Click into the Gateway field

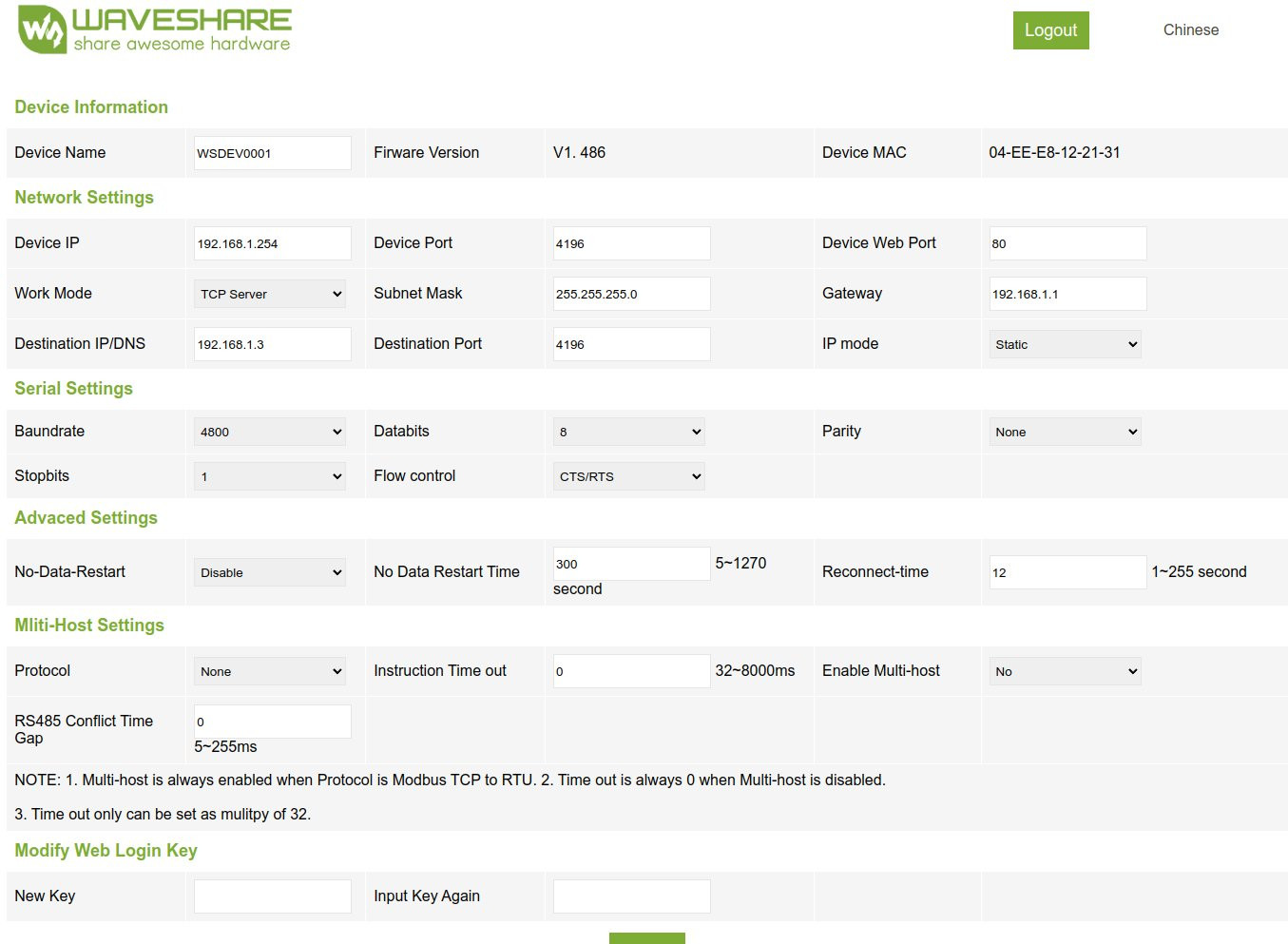pyautogui.click(x=1068, y=294)
